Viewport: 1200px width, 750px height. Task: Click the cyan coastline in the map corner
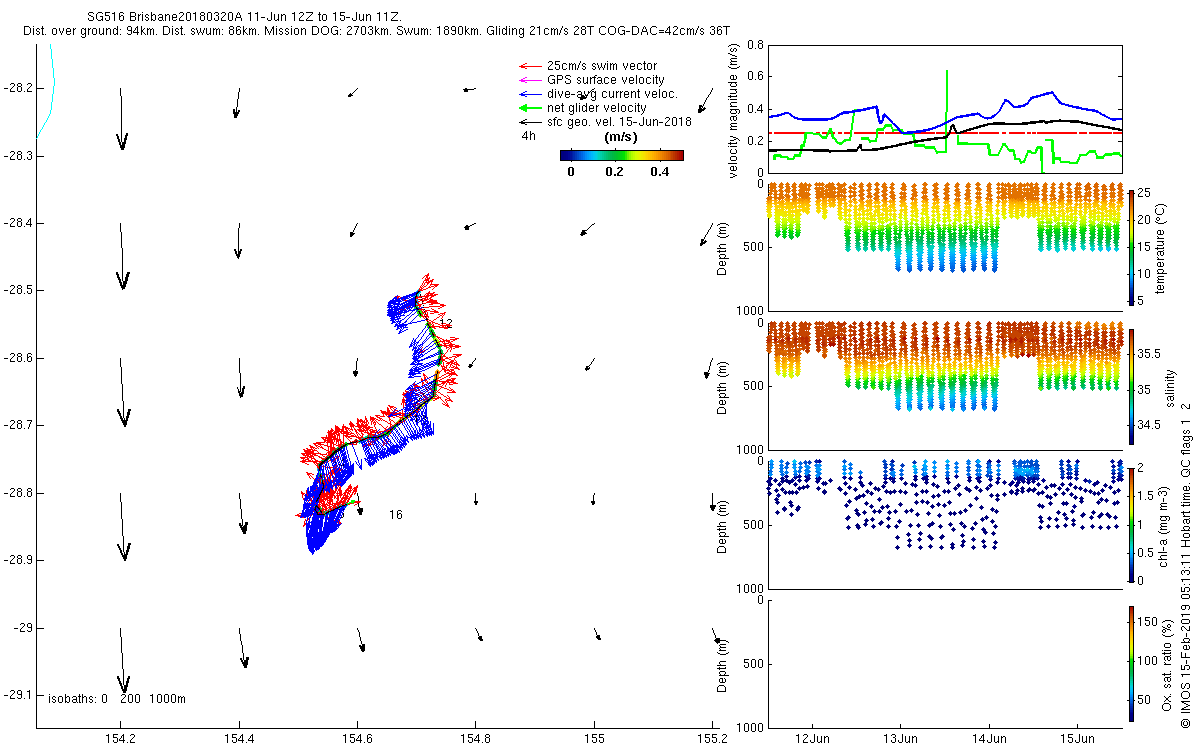[48, 100]
